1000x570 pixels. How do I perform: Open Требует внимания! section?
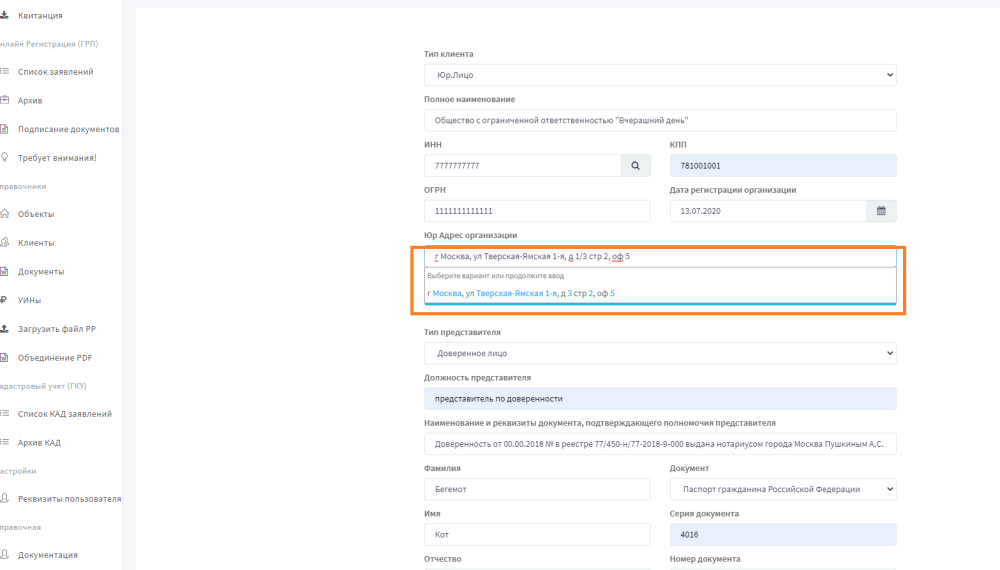[57, 157]
